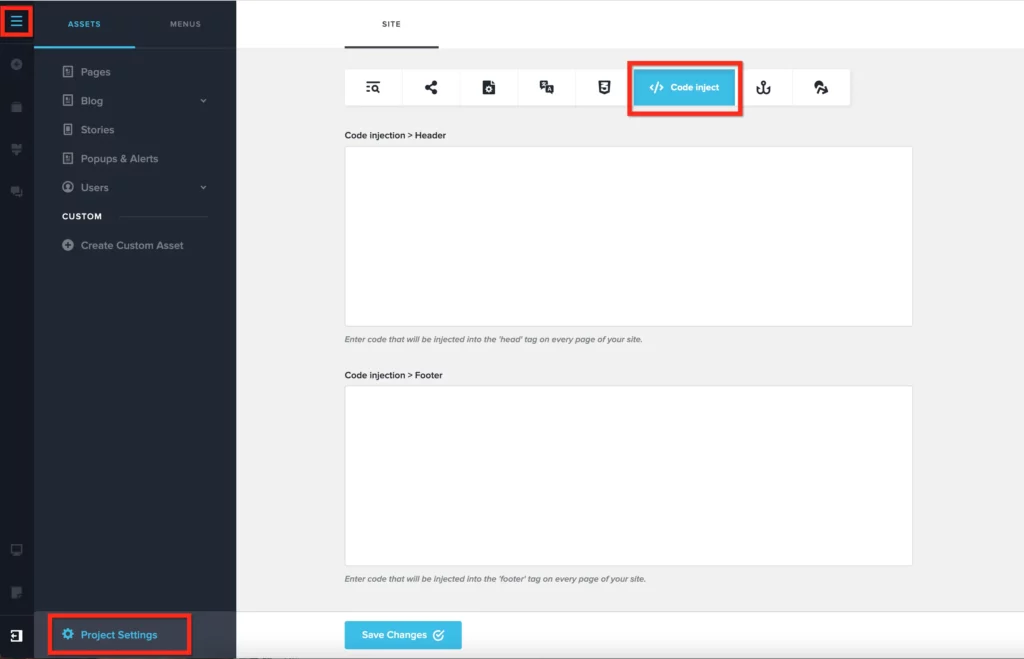Viewport: 1024px width, 659px height.
Task: Open Project Settings
Action: tap(118, 635)
